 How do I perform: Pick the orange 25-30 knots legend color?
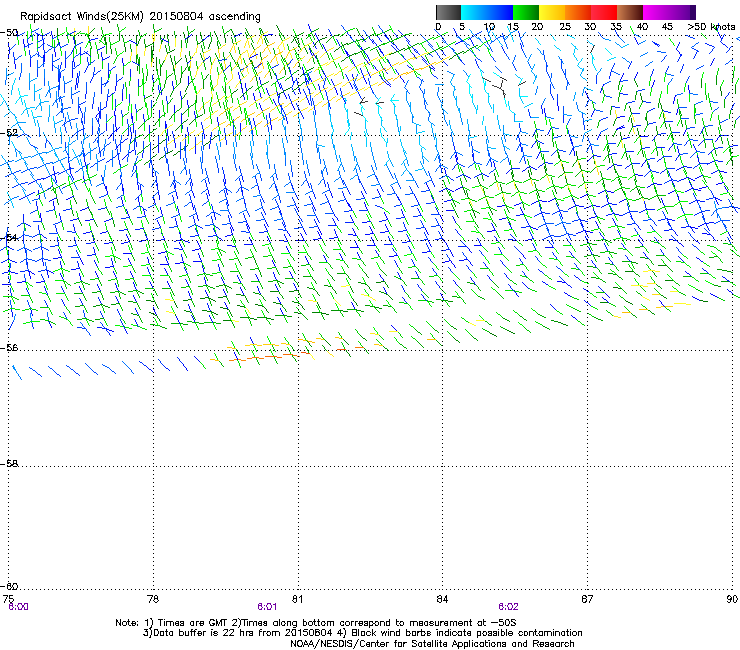pos(578,12)
